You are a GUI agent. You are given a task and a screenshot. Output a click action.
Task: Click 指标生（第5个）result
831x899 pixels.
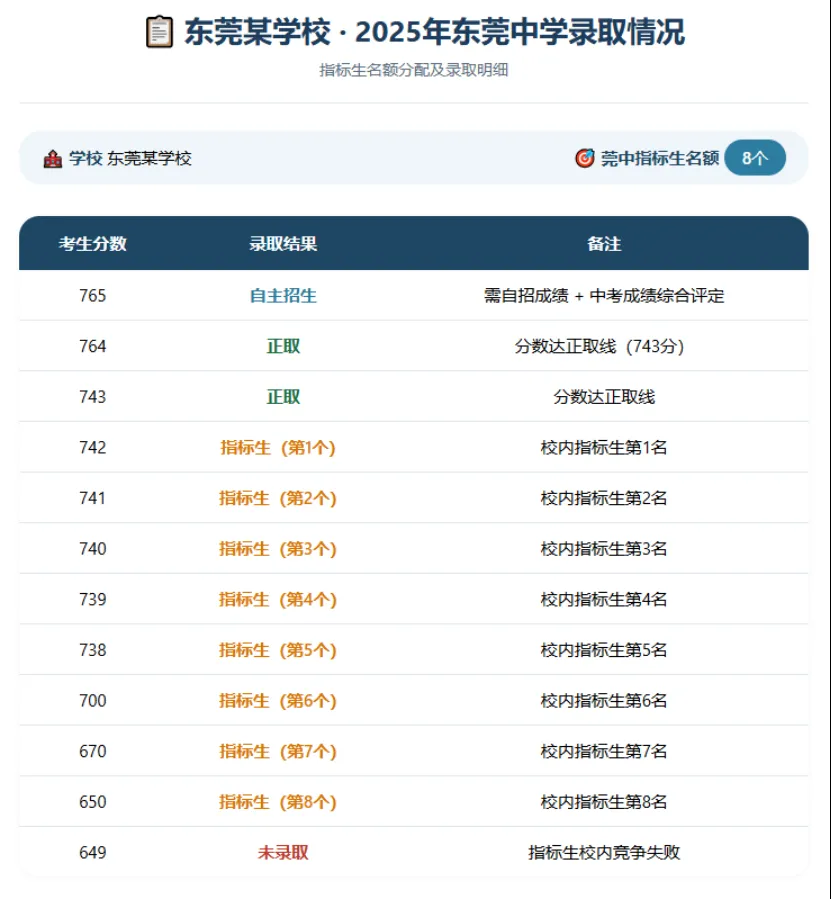(278, 650)
